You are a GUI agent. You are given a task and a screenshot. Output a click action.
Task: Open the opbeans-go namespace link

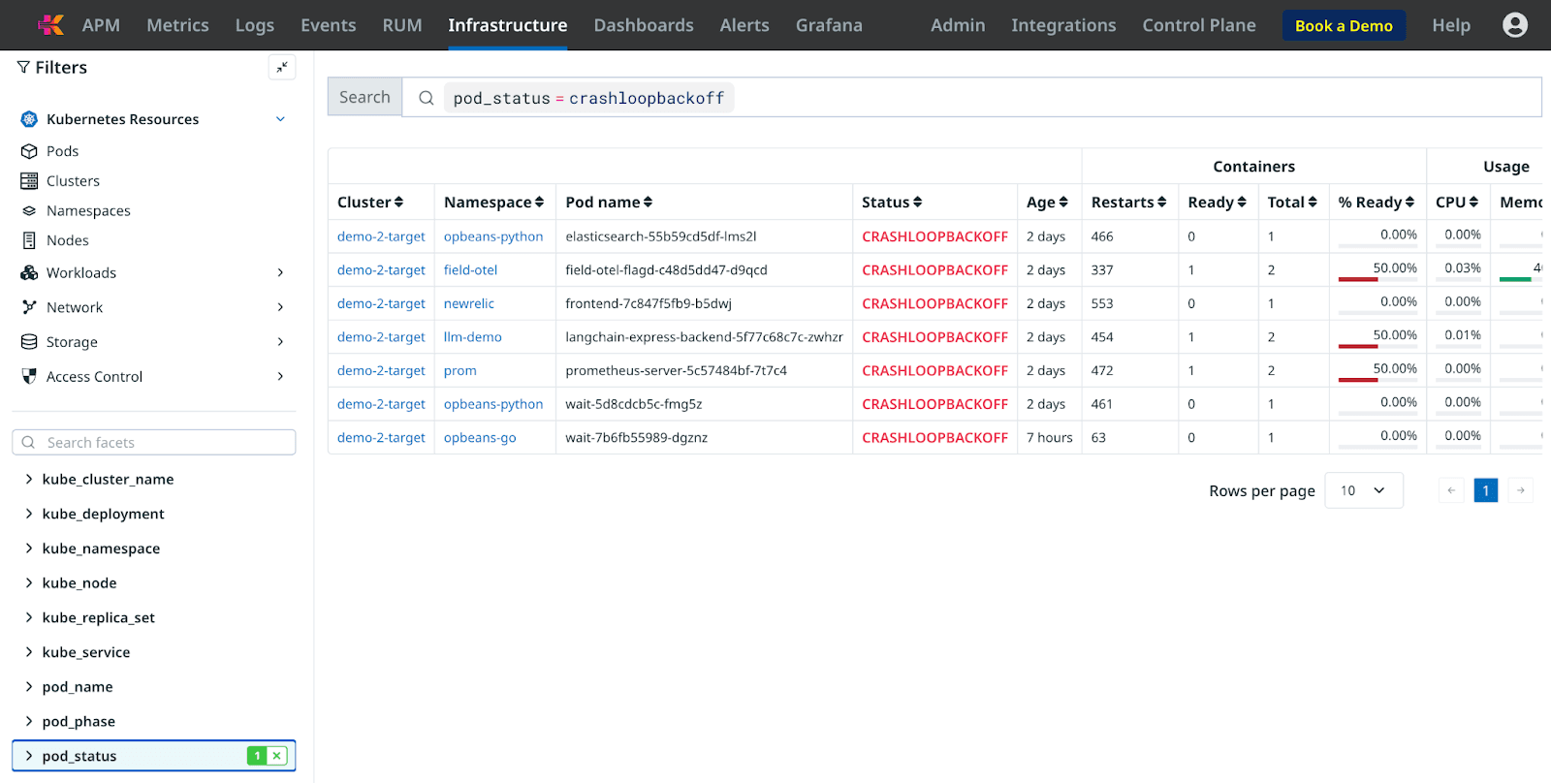480,438
